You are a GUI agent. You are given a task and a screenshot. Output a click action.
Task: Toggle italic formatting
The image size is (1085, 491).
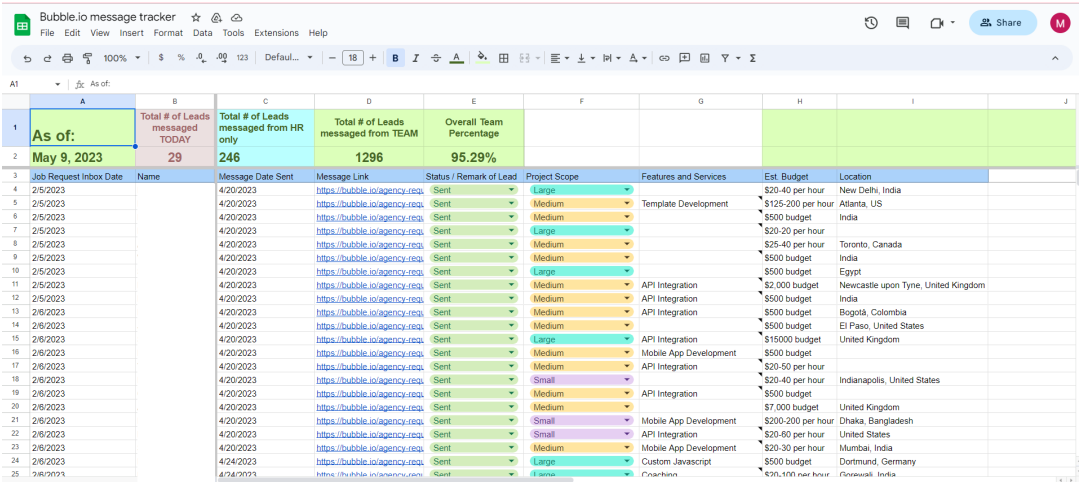[x=416, y=58]
